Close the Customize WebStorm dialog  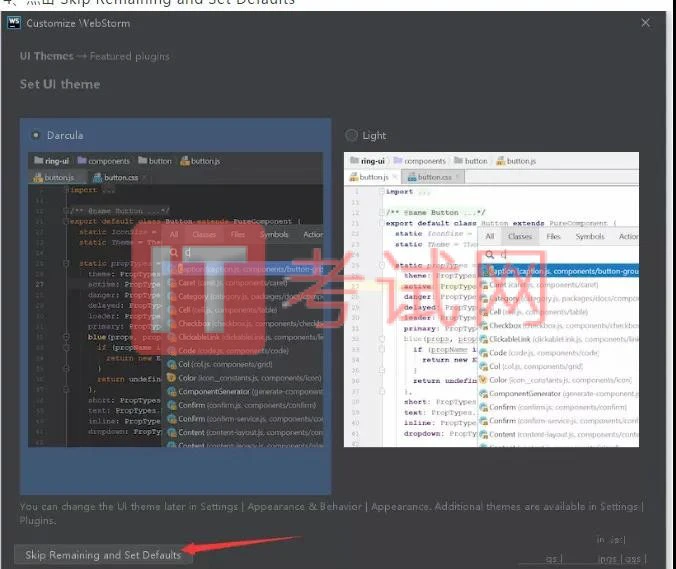645,23
